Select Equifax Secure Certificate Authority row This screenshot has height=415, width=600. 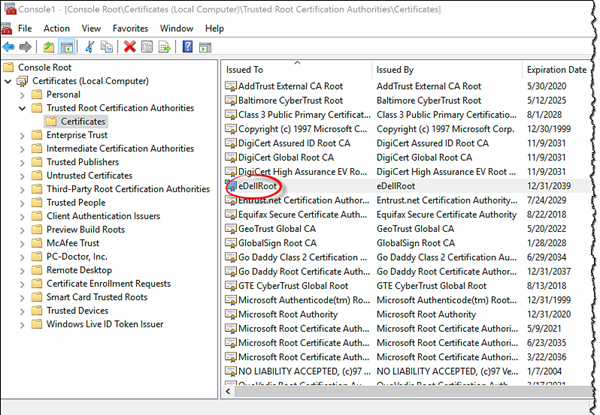pyautogui.click(x=408, y=215)
